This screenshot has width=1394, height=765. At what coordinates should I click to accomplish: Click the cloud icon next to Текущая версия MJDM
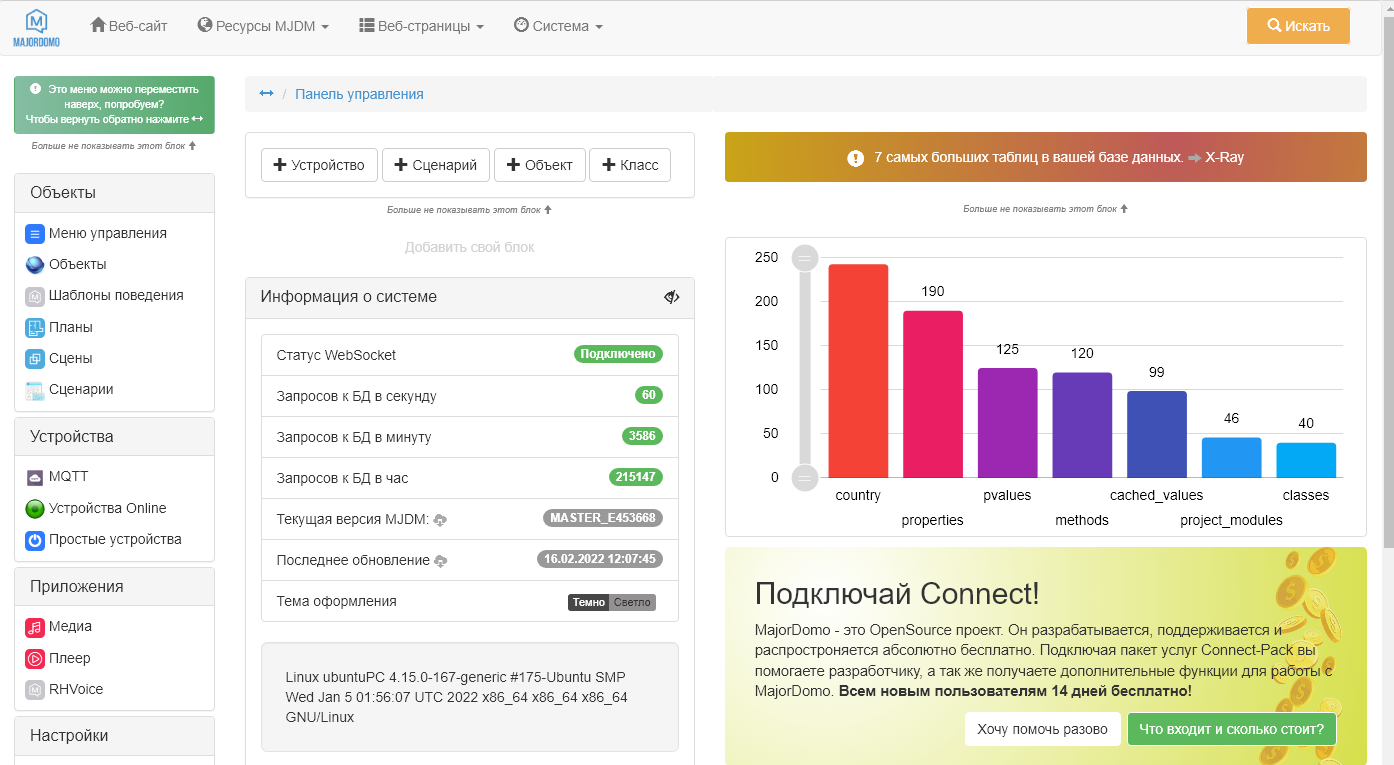tap(440, 520)
